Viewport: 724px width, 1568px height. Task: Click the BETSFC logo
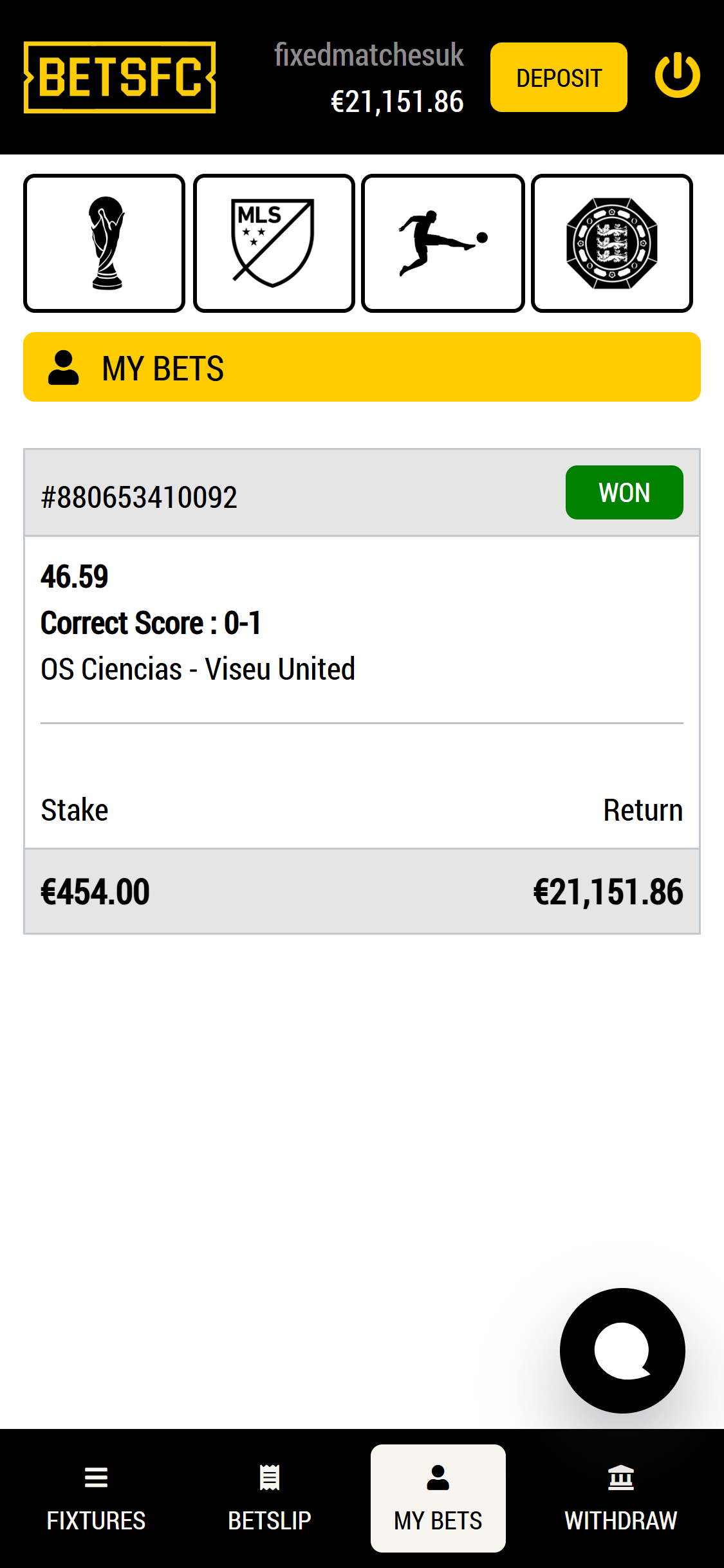[x=120, y=77]
